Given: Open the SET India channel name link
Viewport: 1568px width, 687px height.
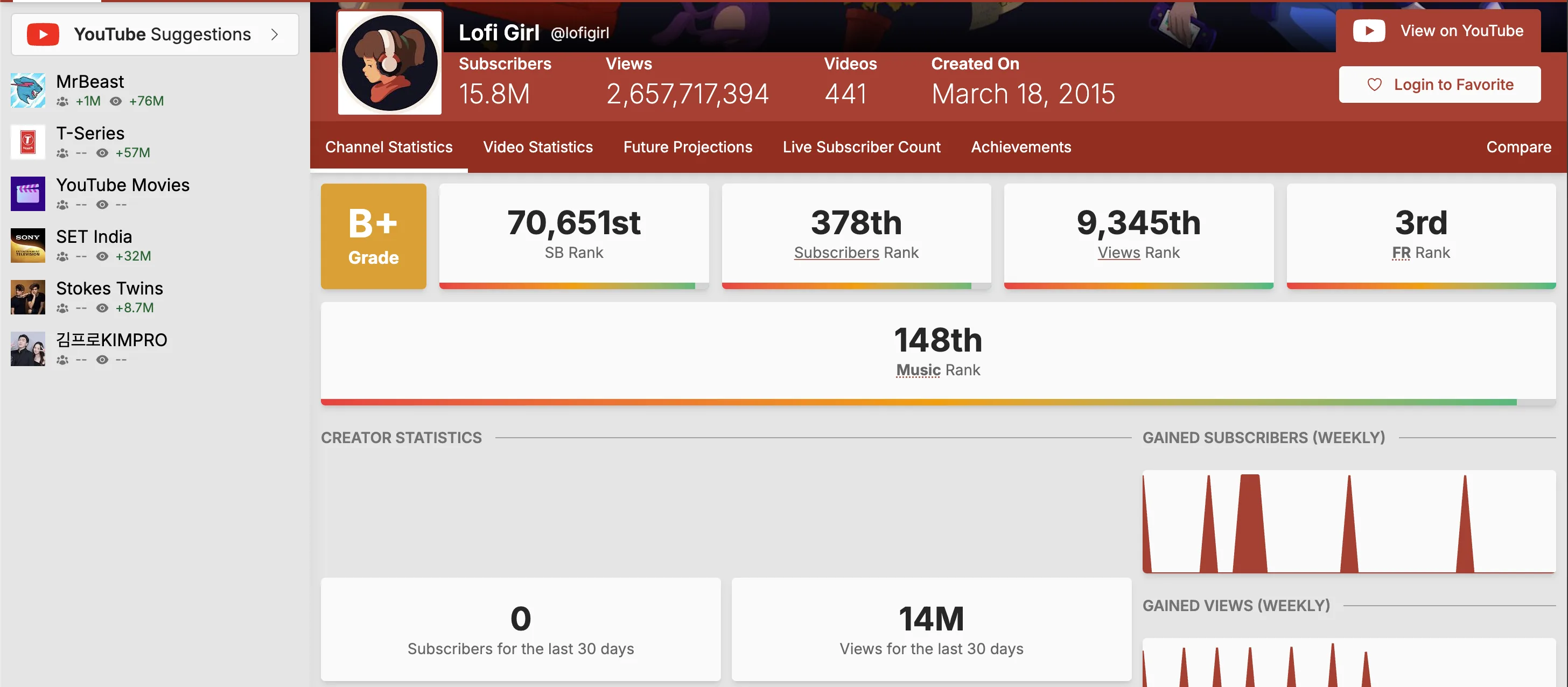Looking at the screenshot, I should point(94,237).
